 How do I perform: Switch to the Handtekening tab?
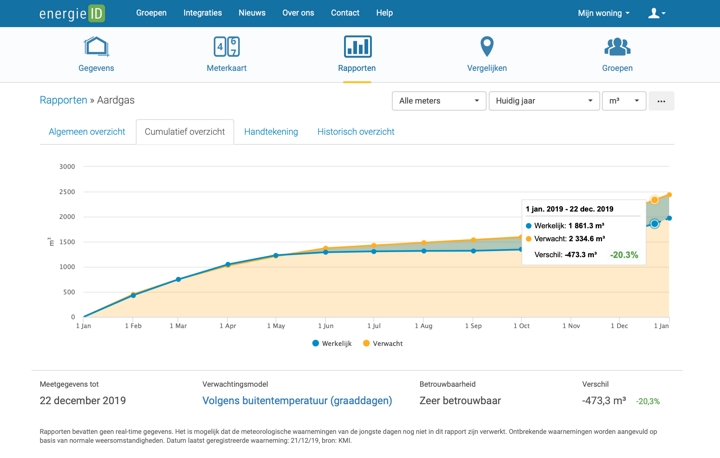[271, 132]
